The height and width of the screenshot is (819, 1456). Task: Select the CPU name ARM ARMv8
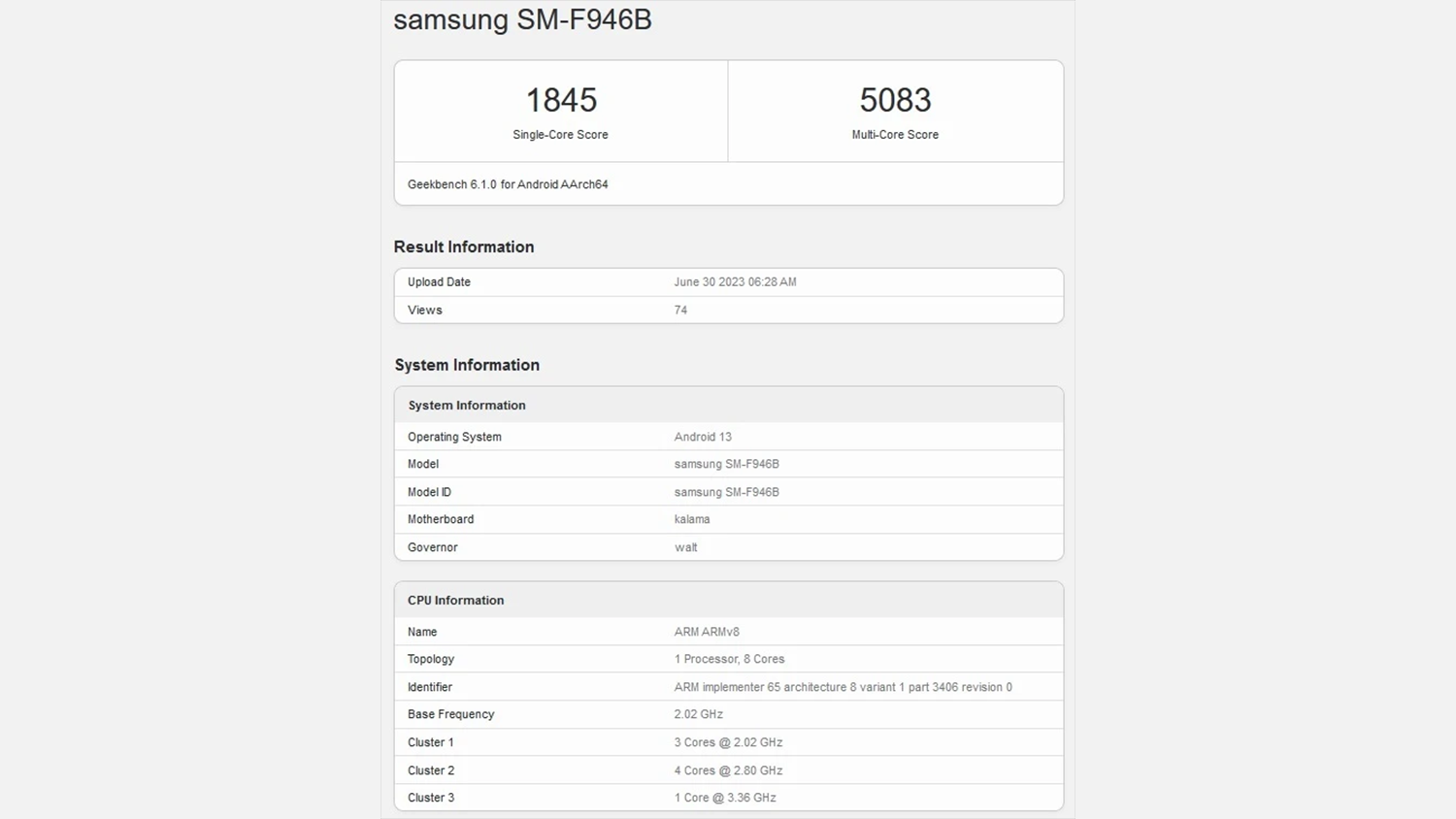click(x=707, y=632)
